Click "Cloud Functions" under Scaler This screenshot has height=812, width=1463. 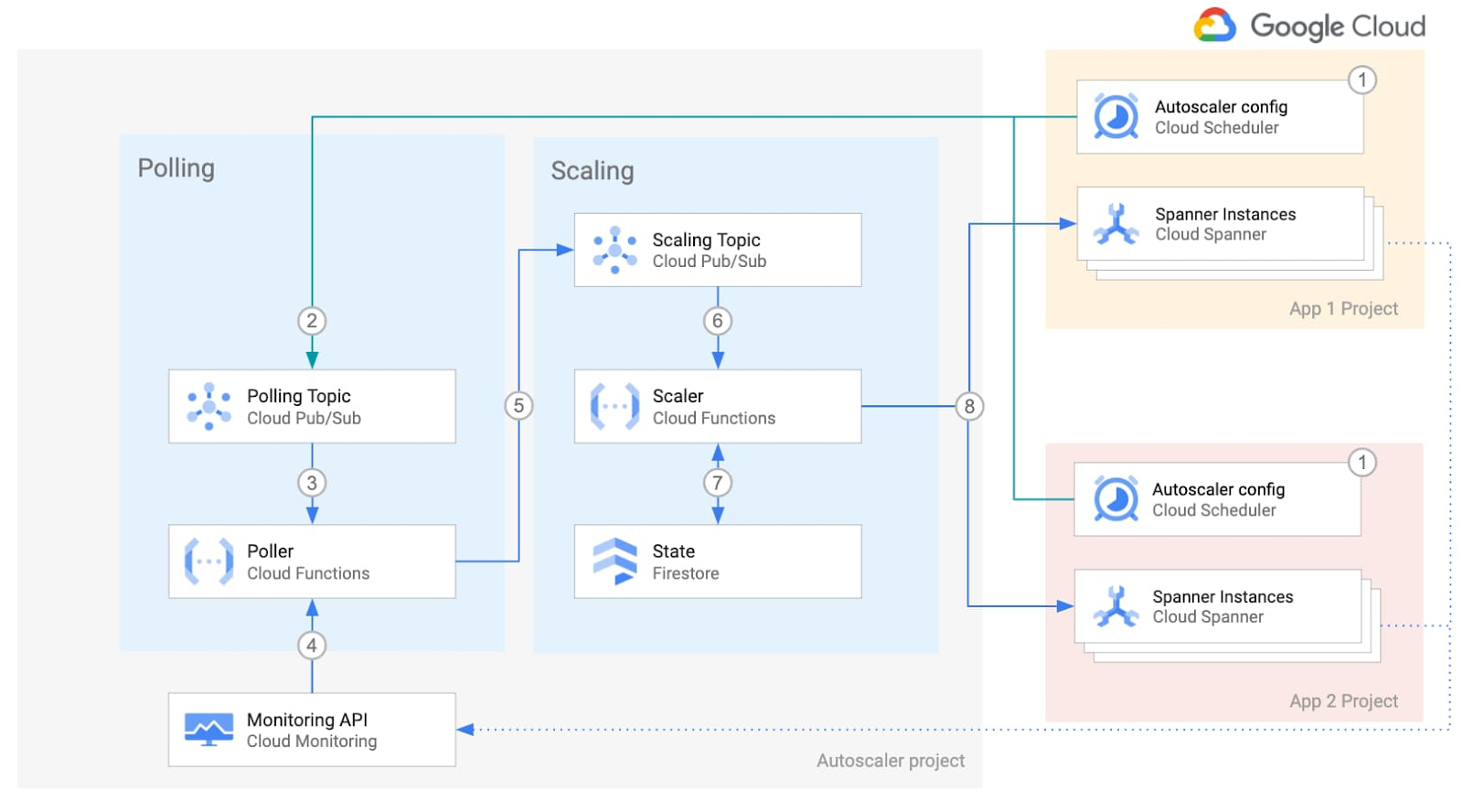click(714, 418)
